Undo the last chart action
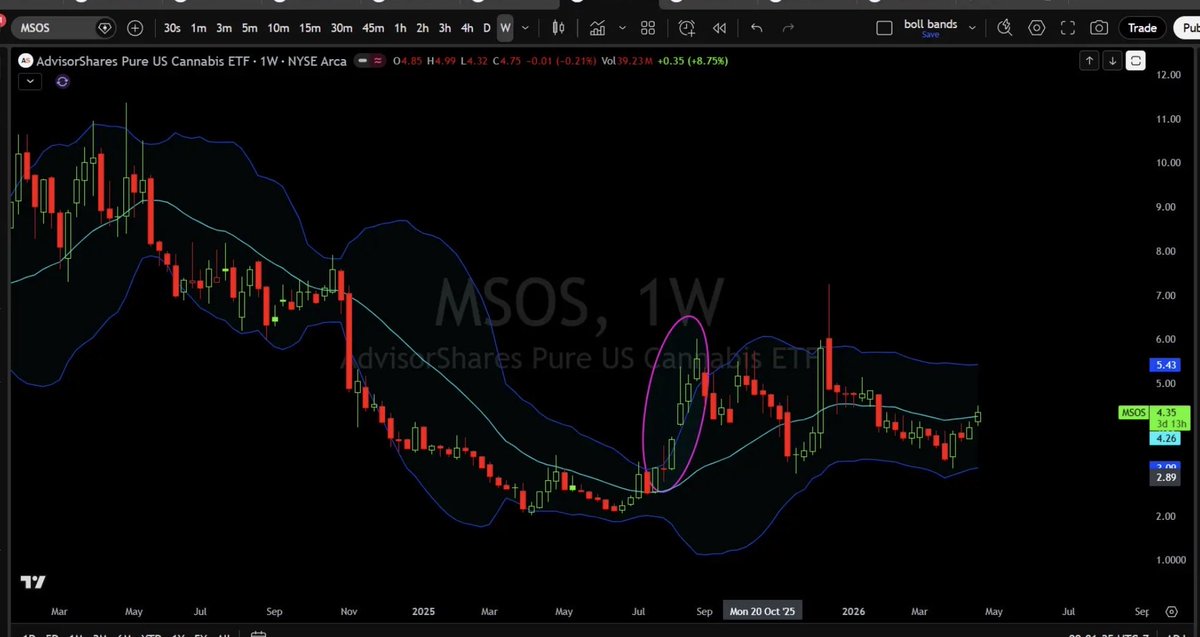The width and height of the screenshot is (1200, 637). tap(755, 27)
